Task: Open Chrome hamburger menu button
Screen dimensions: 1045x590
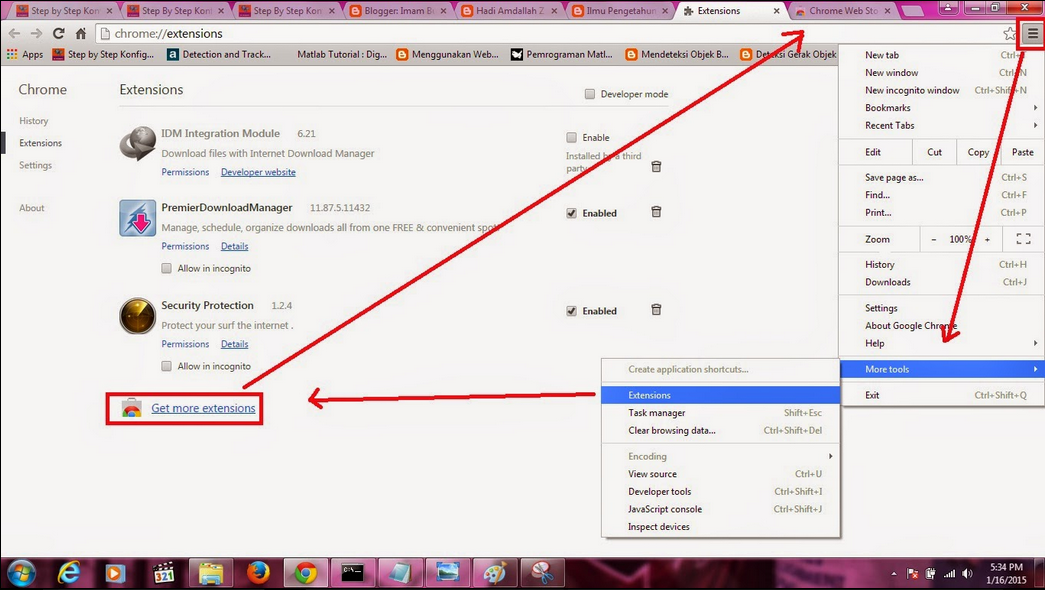Action: (x=1032, y=33)
